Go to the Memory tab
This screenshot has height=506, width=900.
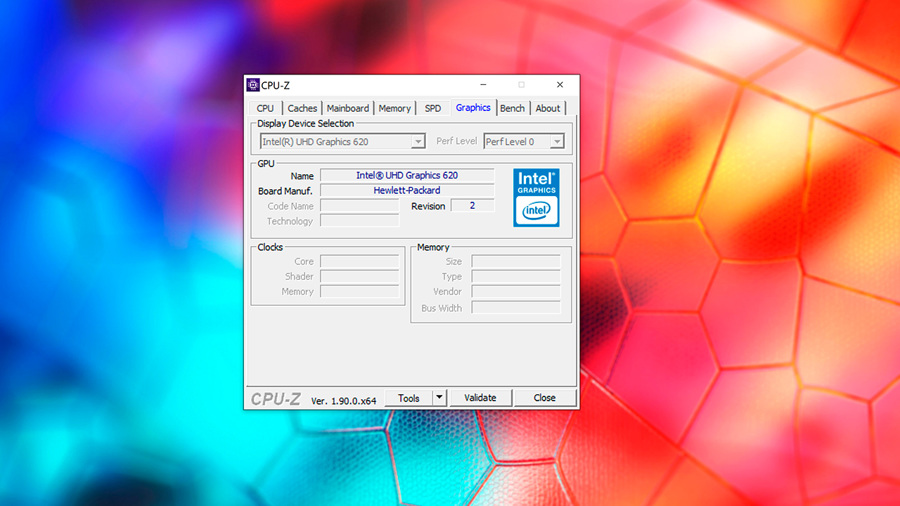tap(394, 108)
